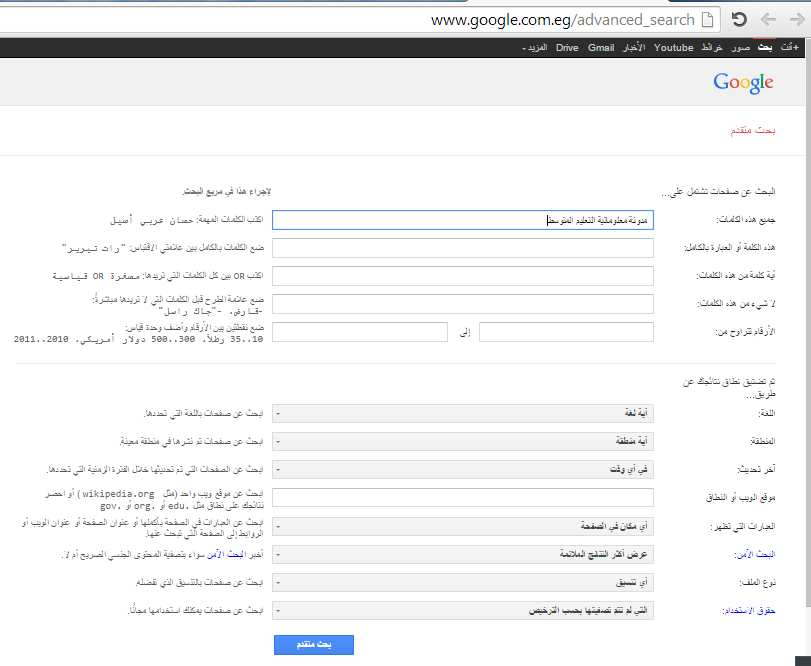Open the usage rights dropdown

click(463, 610)
